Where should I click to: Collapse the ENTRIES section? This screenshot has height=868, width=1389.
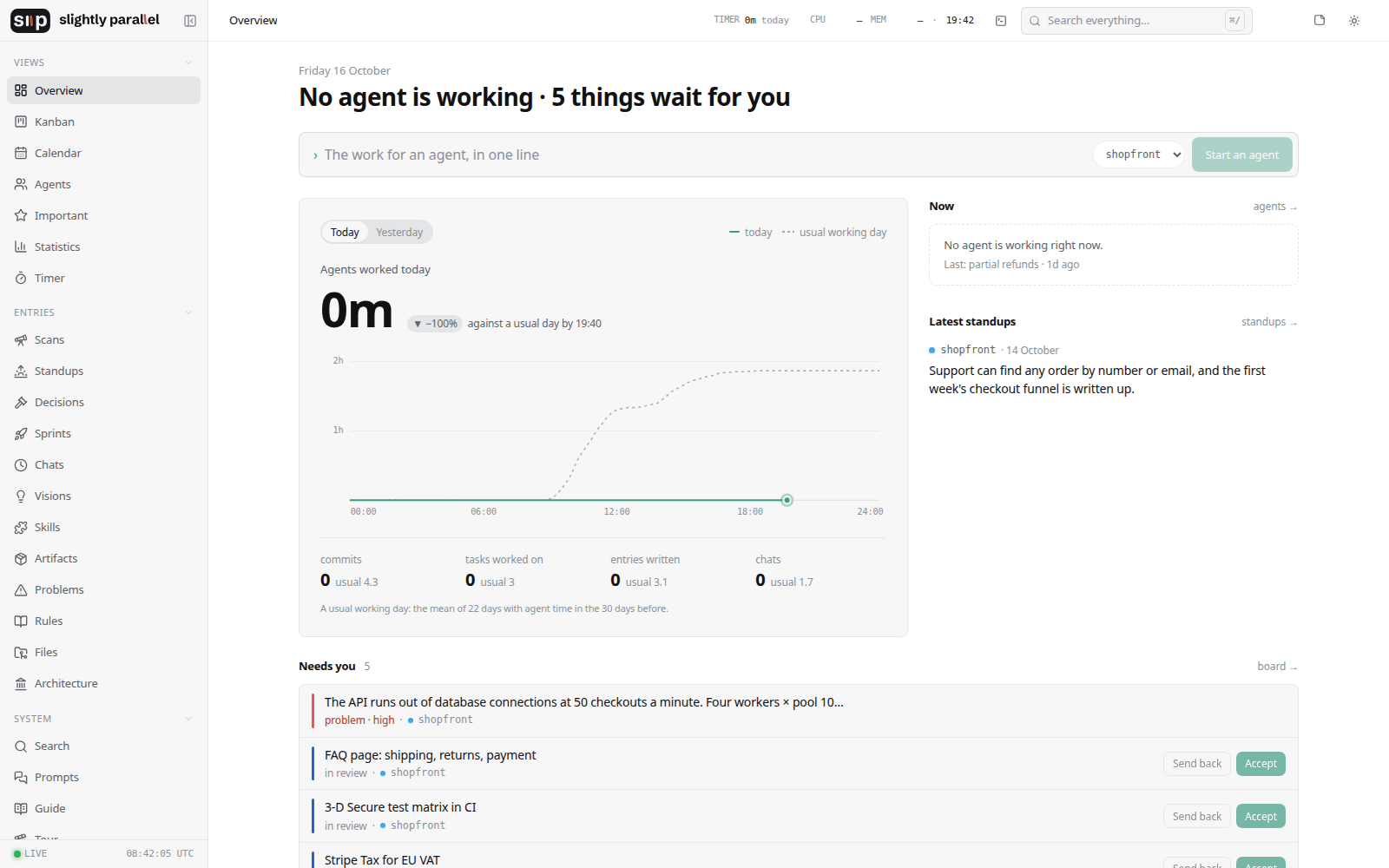point(188,312)
